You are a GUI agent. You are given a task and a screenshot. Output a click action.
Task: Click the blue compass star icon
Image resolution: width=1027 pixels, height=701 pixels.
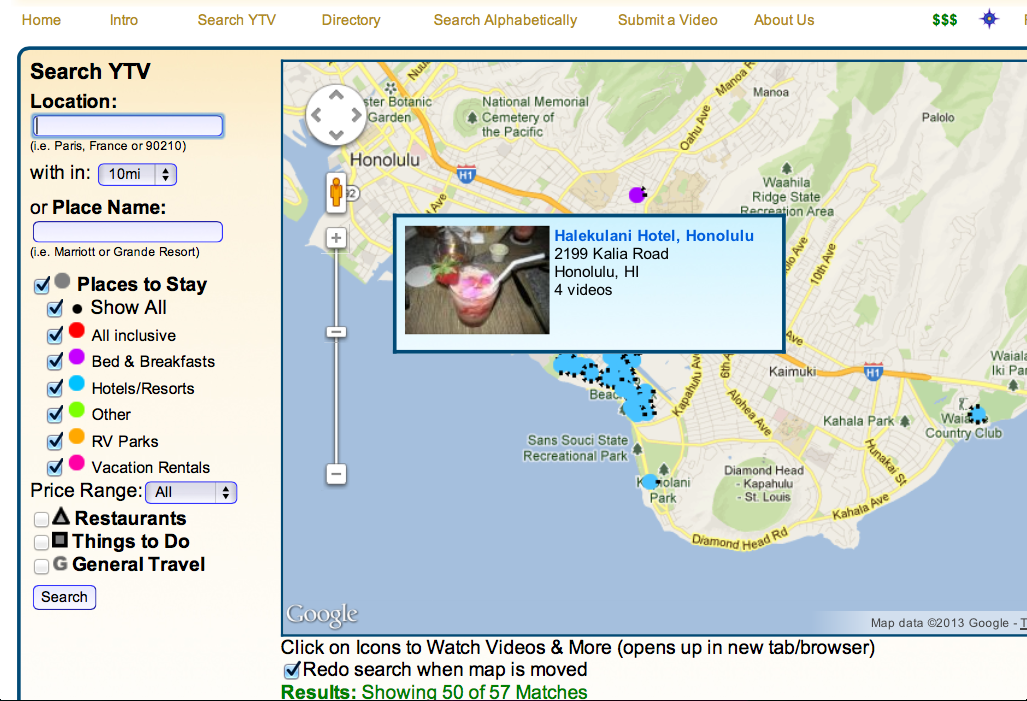coord(989,19)
